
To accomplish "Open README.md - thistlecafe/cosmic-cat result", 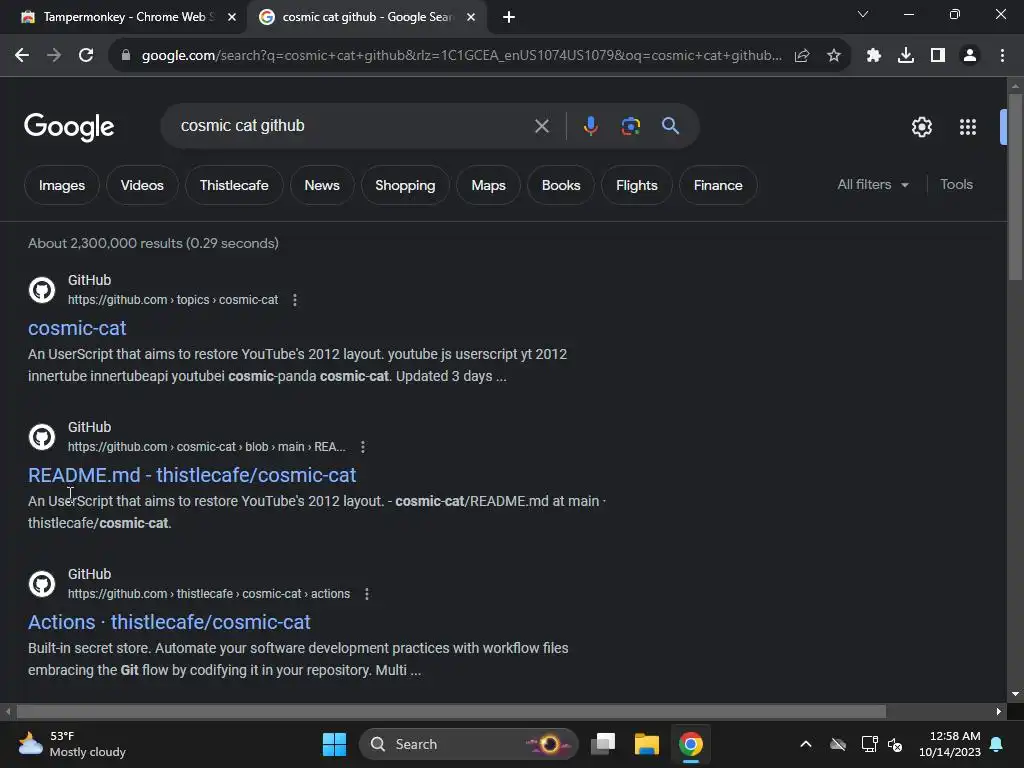I will click(x=192, y=475).
